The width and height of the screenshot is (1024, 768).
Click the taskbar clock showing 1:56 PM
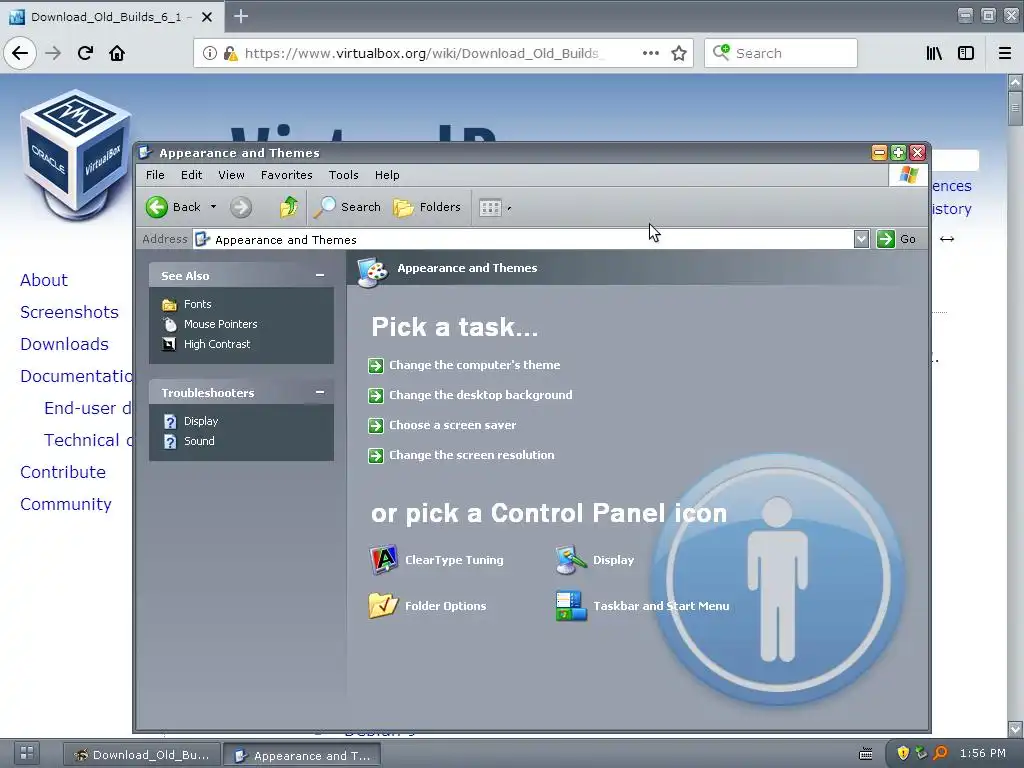tap(983, 753)
